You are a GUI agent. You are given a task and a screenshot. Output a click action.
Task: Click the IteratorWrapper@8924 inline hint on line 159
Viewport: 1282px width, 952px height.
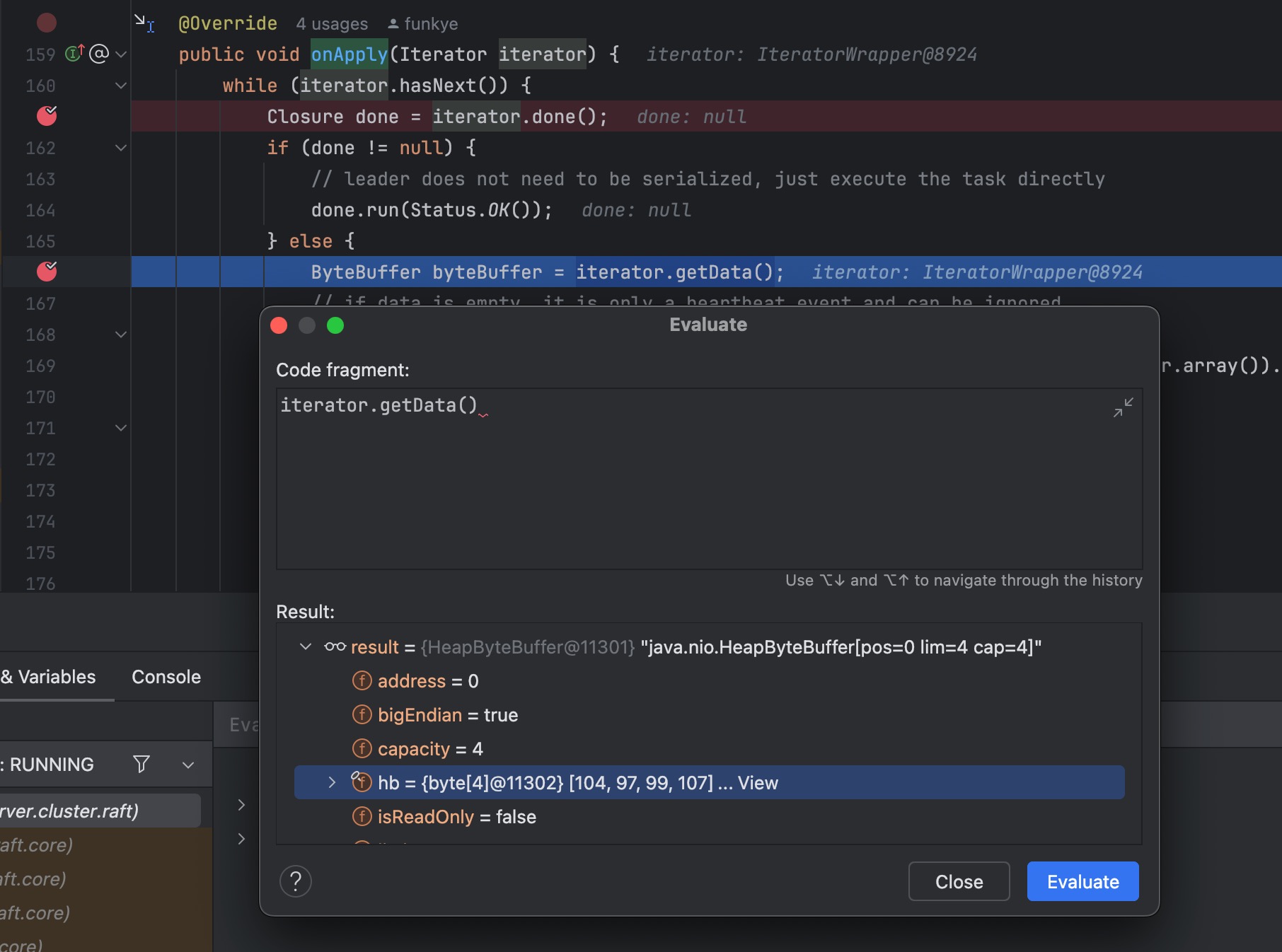click(812, 54)
